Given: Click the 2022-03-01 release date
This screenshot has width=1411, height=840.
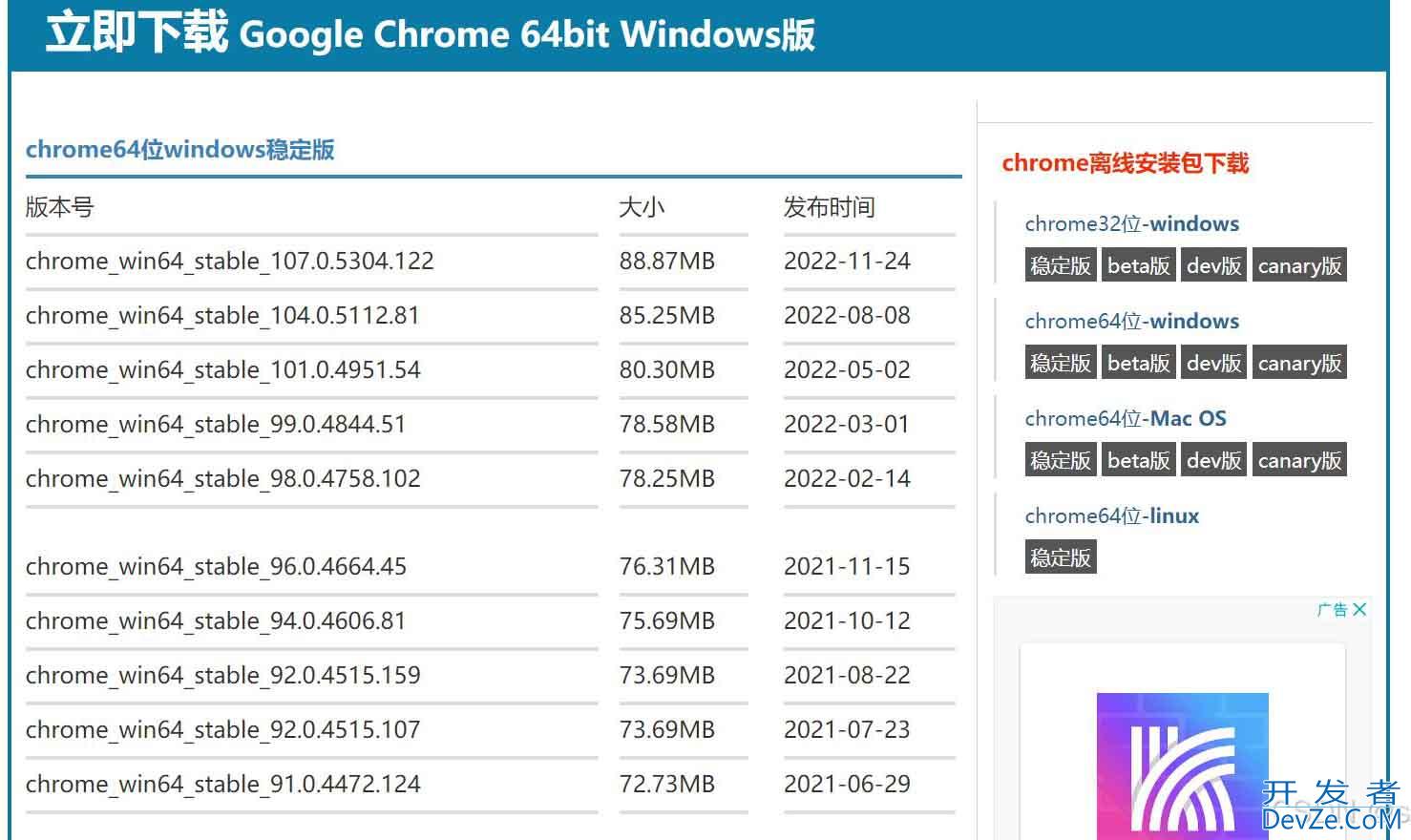Looking at the screenshot, I should click(x=847, y=424).
